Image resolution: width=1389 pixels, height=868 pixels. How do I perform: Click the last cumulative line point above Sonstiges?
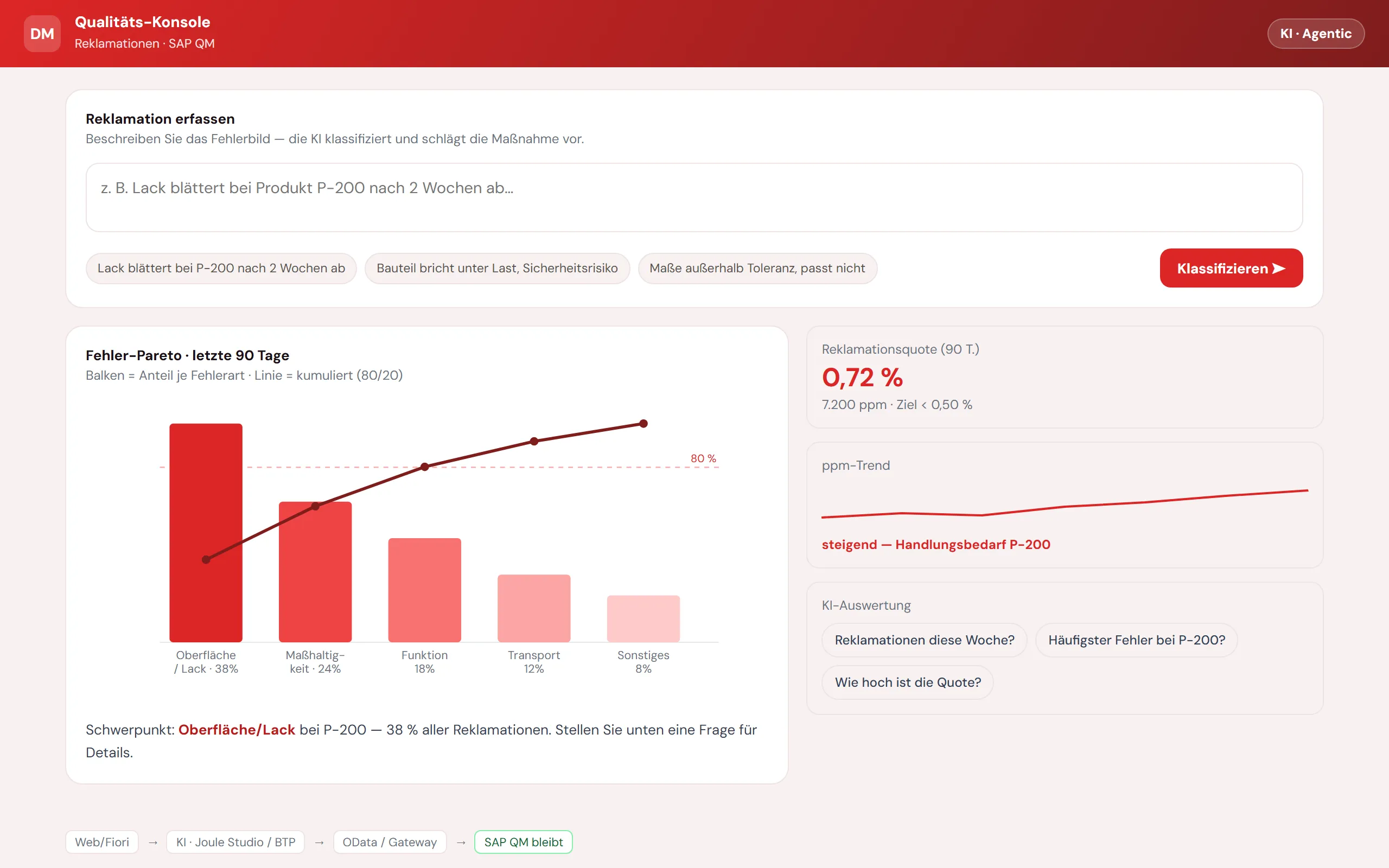click(x=643, y=424)
